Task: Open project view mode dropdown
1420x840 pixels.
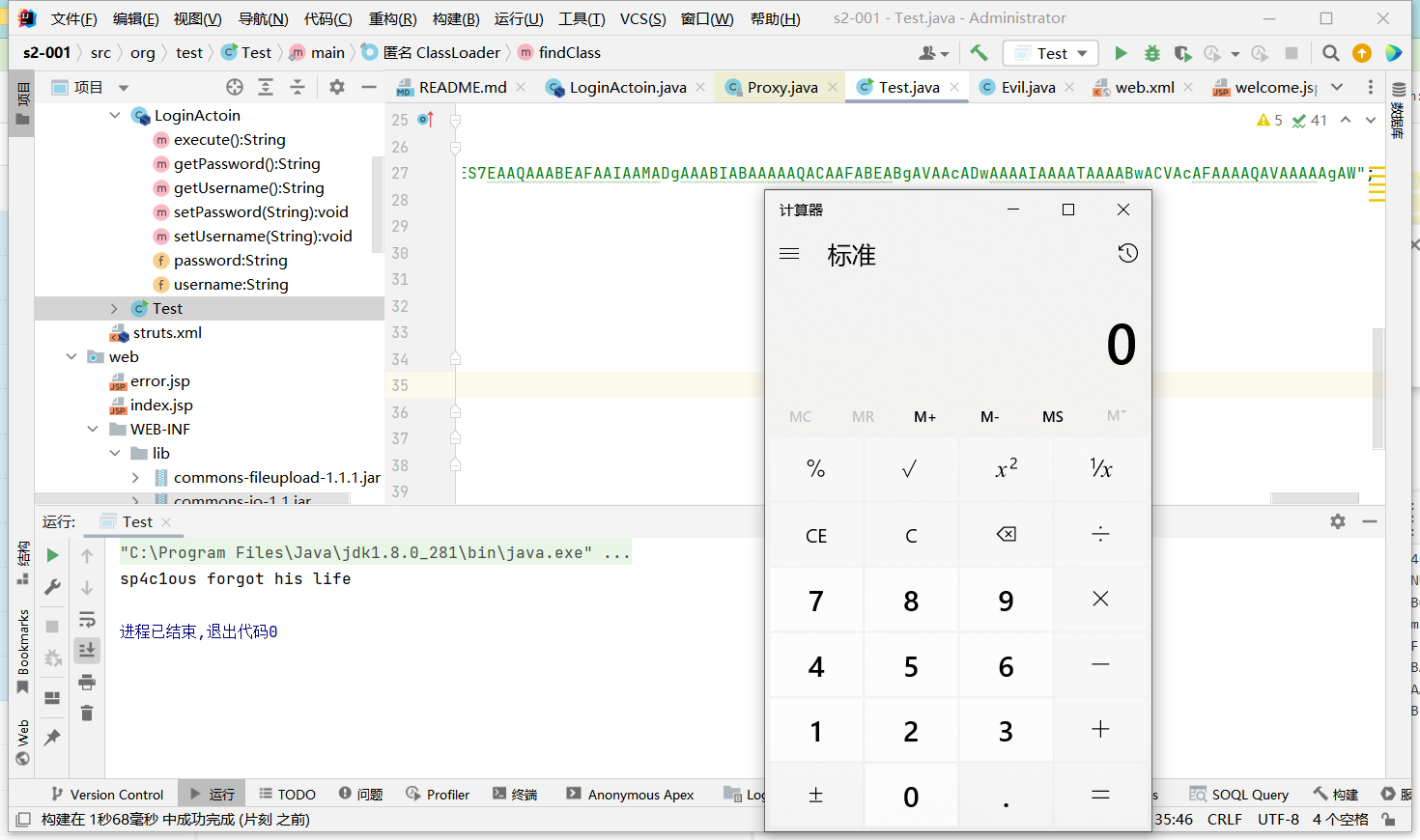Action: click(x=124, y=88)
